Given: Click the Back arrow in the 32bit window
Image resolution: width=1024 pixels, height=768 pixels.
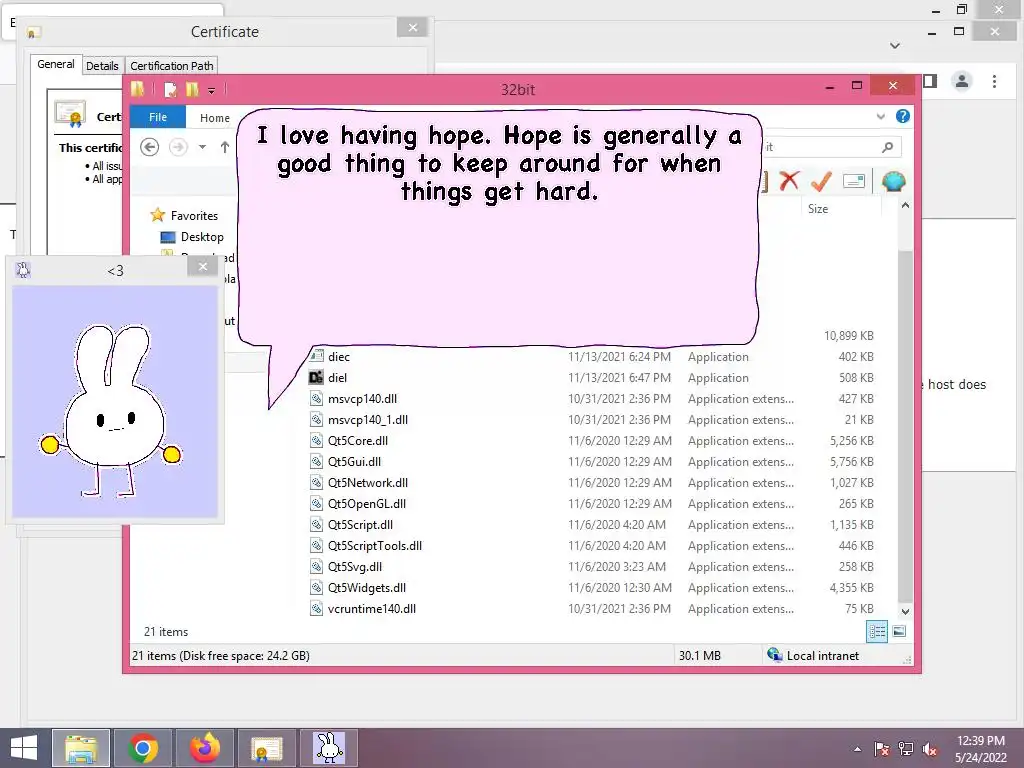Looking at the screenshot, I should 150,147.
